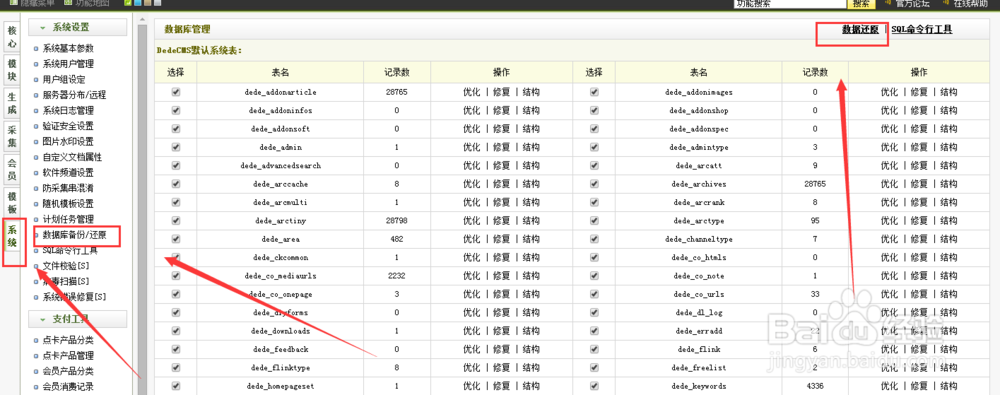Click record count 28798 of dede_arctiny
The image size is (1000, 395).
click(x=397, y=221)
